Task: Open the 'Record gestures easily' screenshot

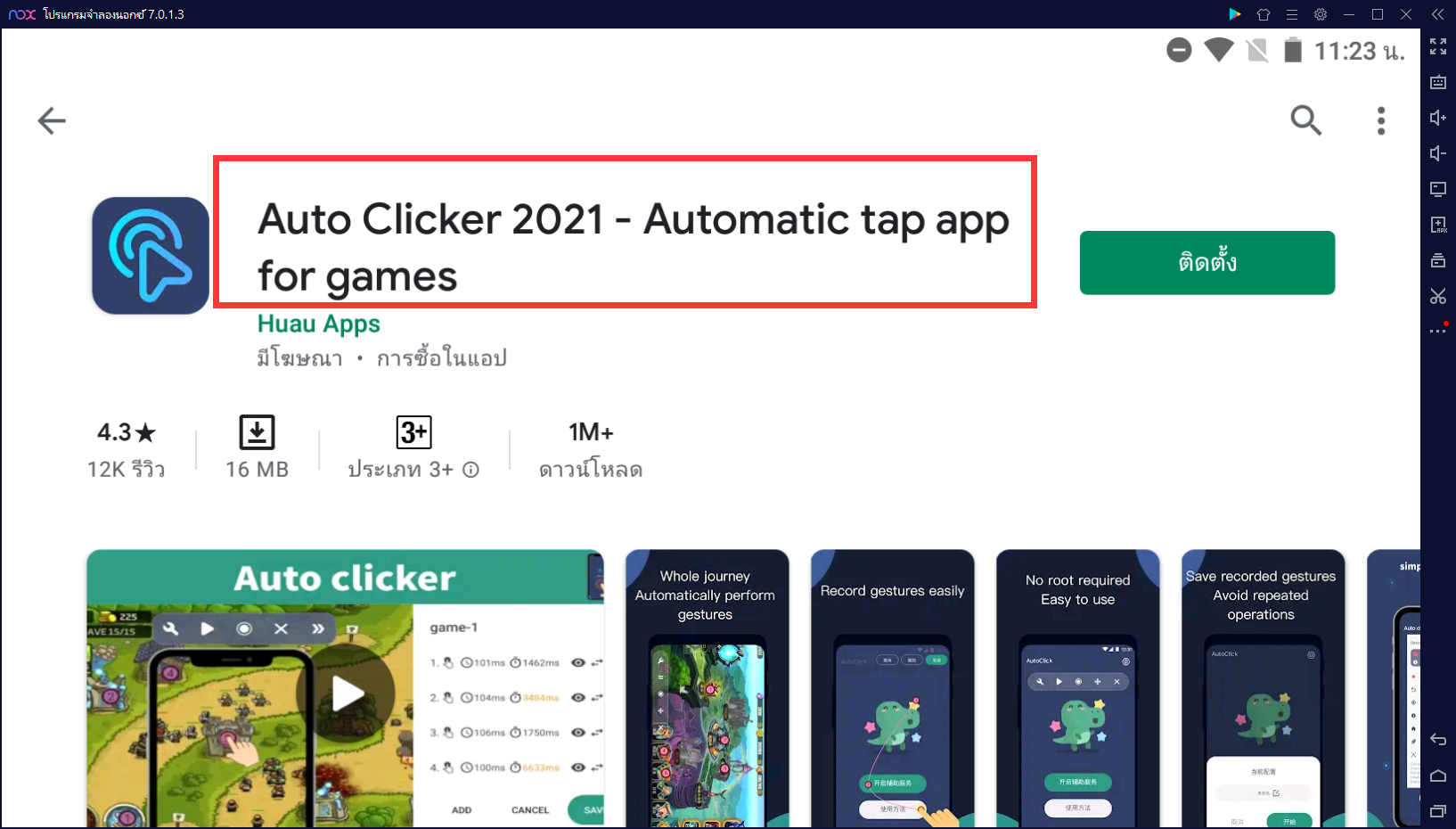Action: [x=892, y=688]
